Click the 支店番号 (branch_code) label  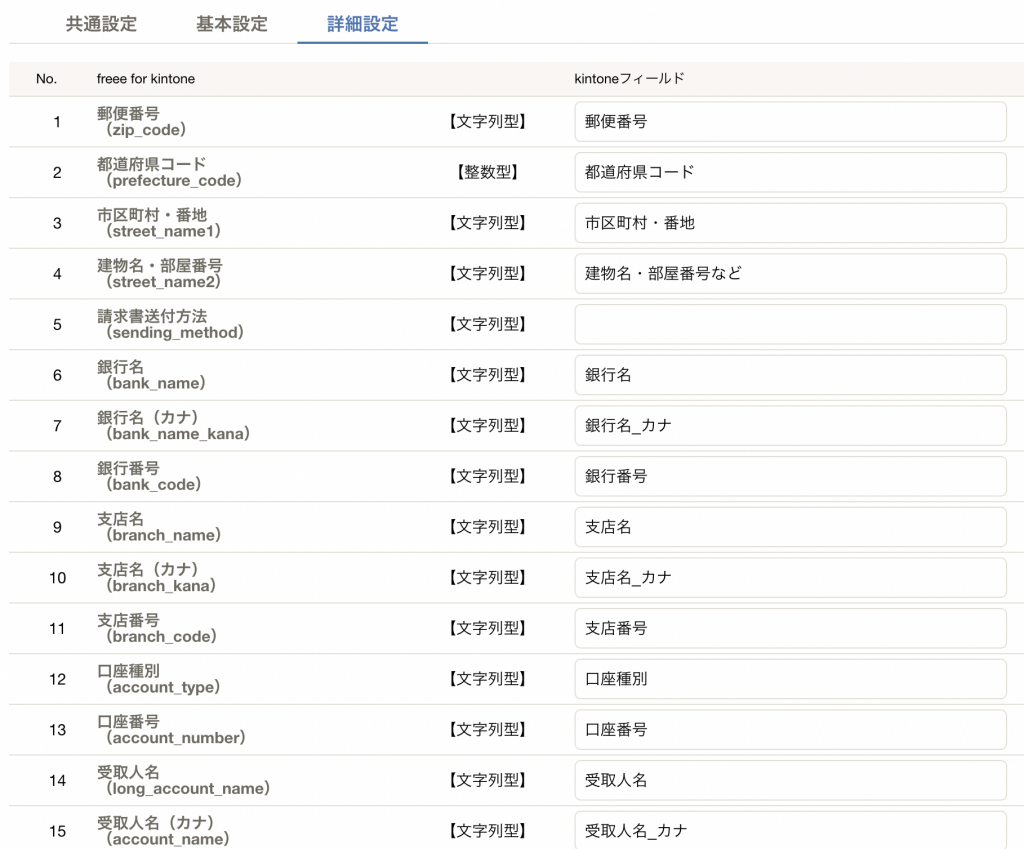(x=157, y=628)
